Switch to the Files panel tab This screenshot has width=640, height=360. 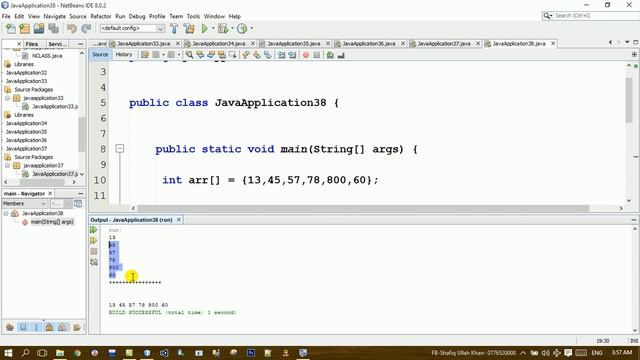tap(31, 44)
